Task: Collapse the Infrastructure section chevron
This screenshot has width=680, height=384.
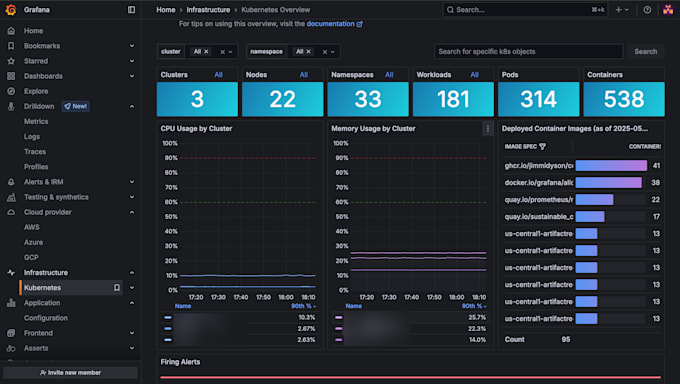Action: (132, 272)
